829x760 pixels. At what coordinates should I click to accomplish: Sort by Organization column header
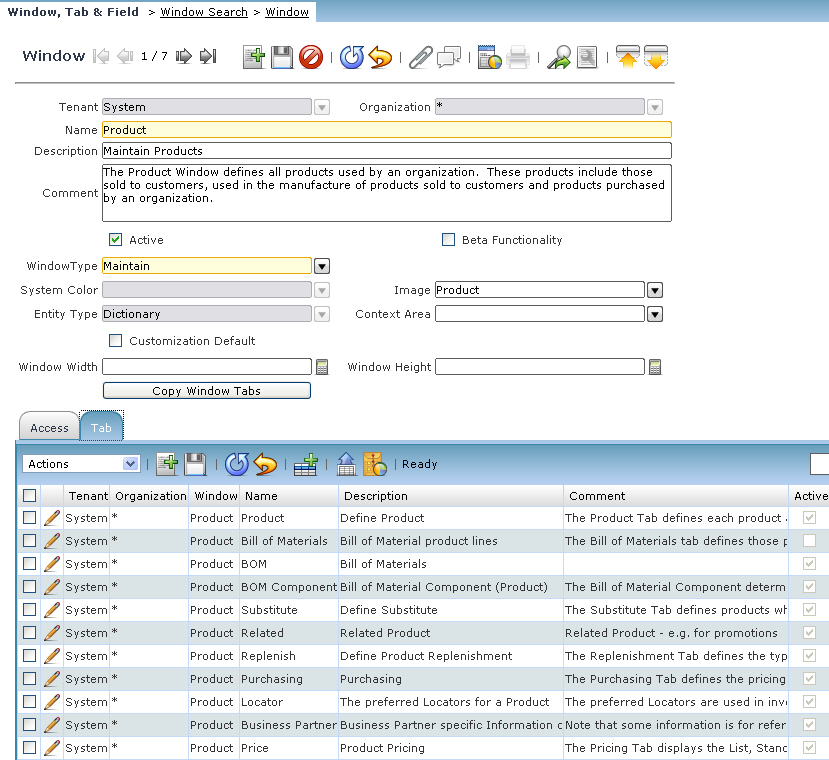coord(151,496)
